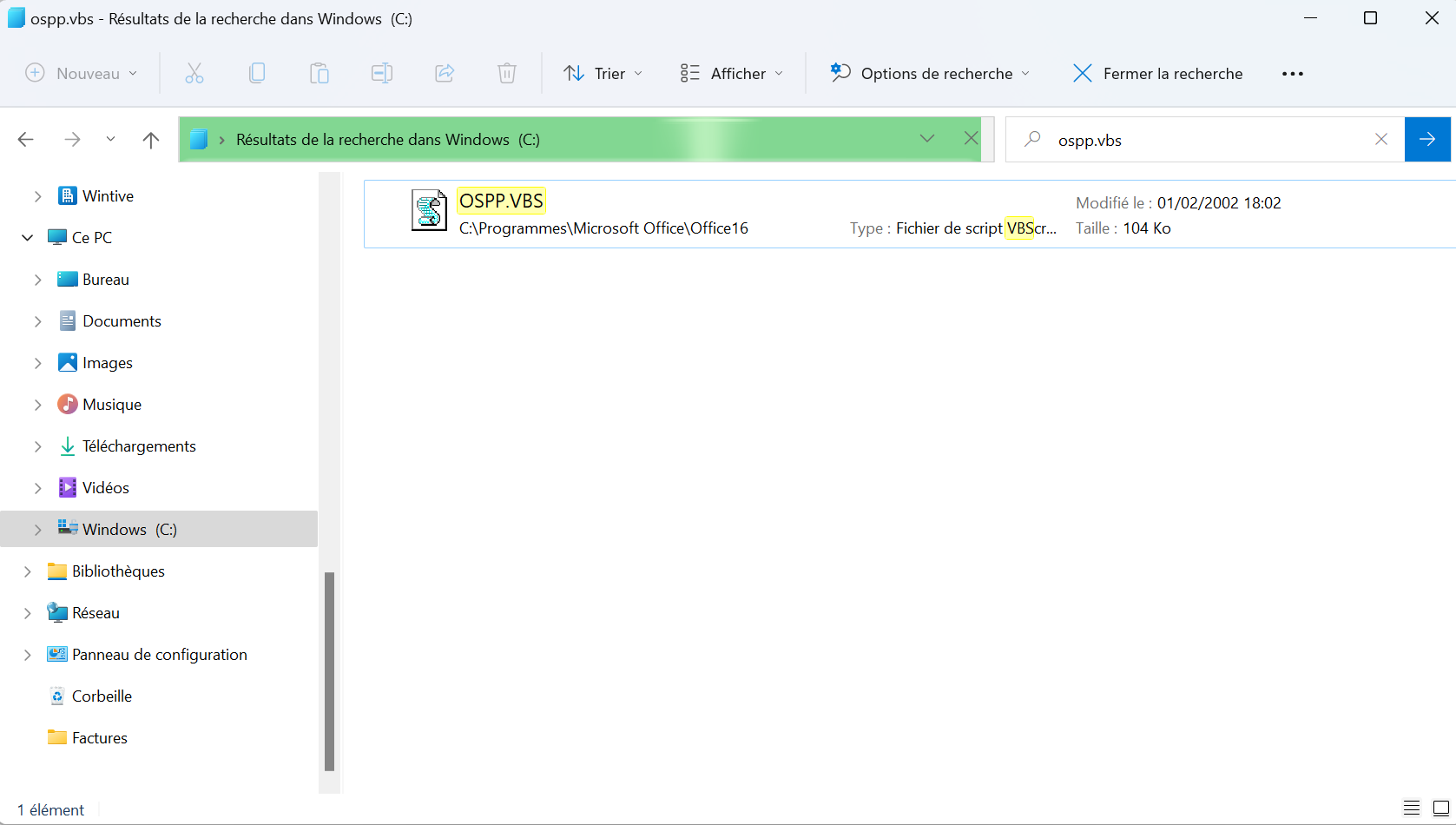1456x825 pixels.
Task: Open Options de recherche menu
Action: (930, 74)
